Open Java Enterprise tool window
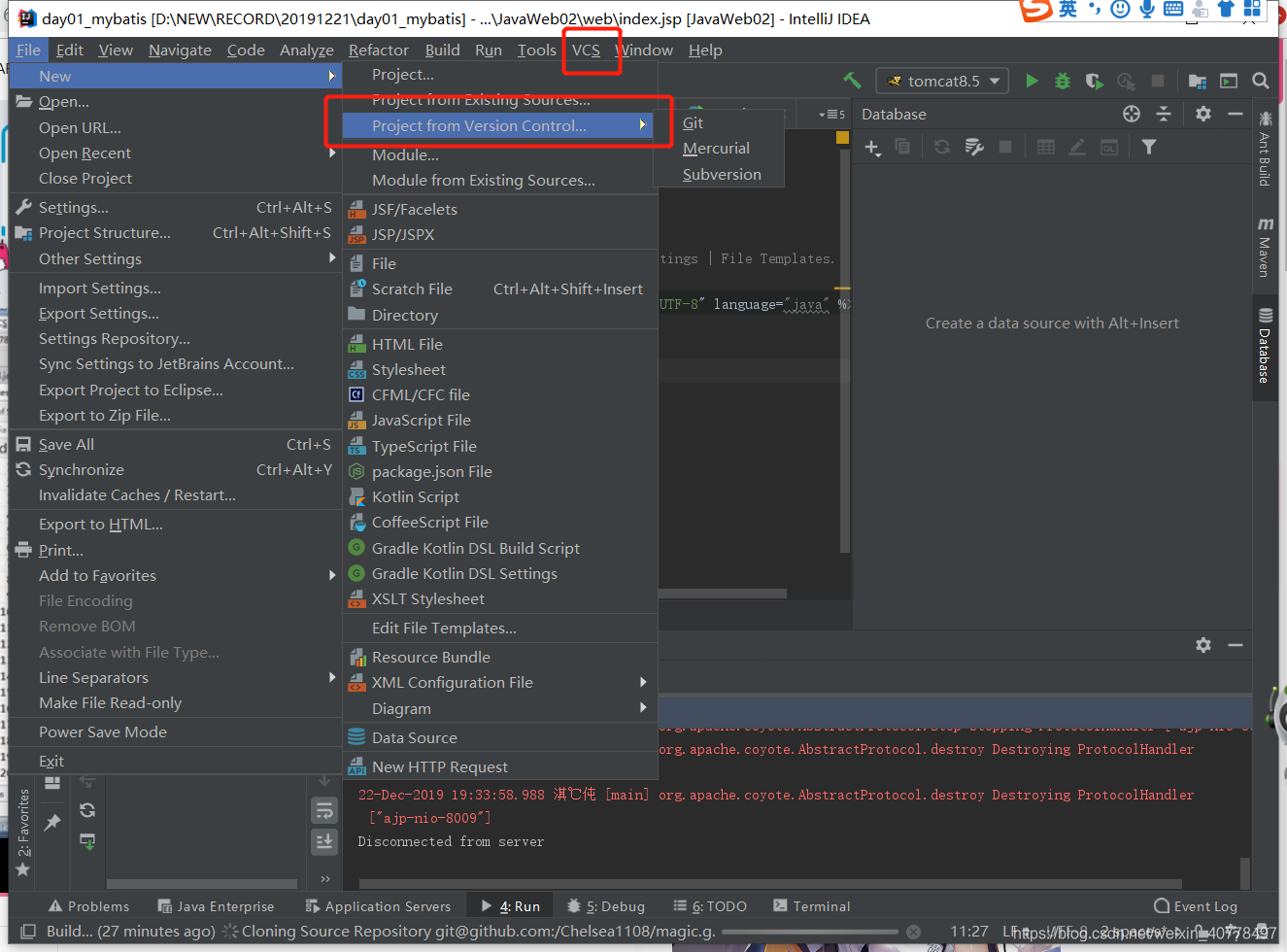 tap(217, 906)
